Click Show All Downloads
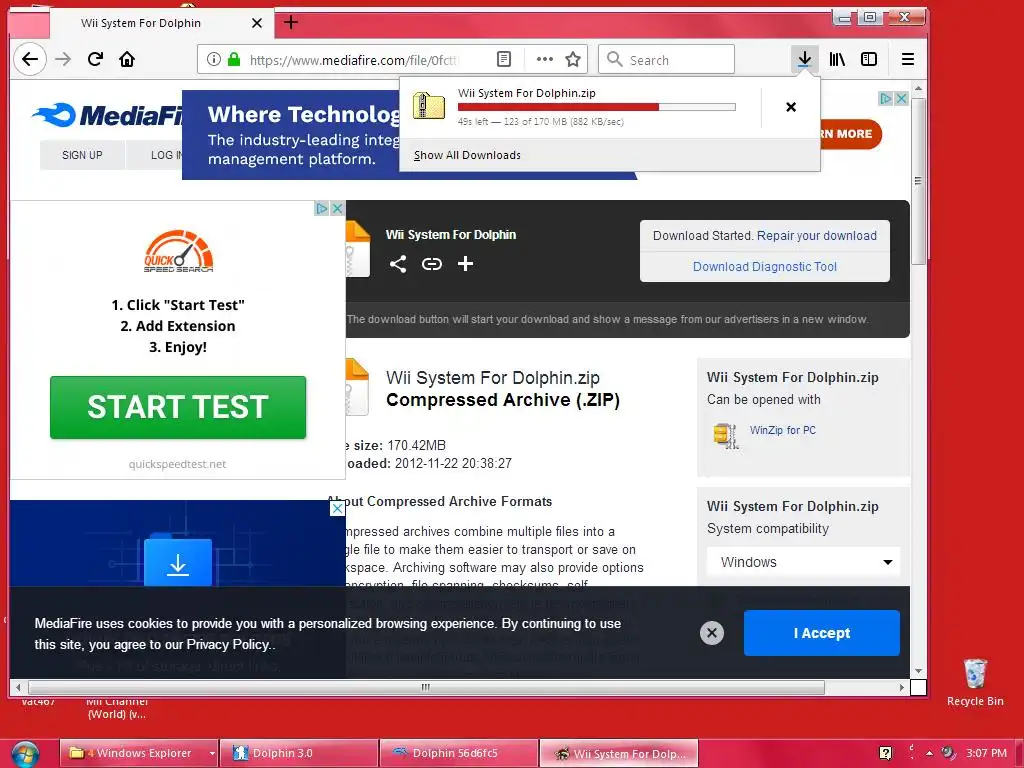 [467, 155]
